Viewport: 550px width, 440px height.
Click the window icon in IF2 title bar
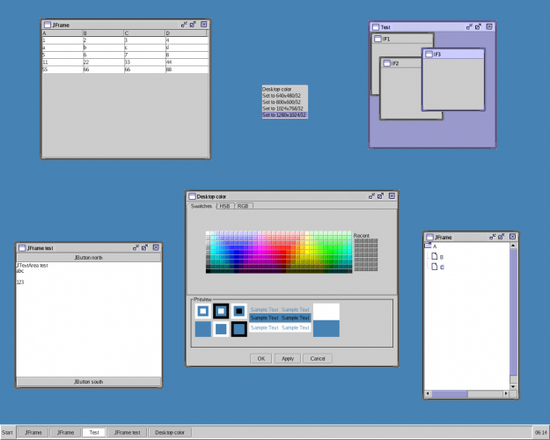(387, 63)
